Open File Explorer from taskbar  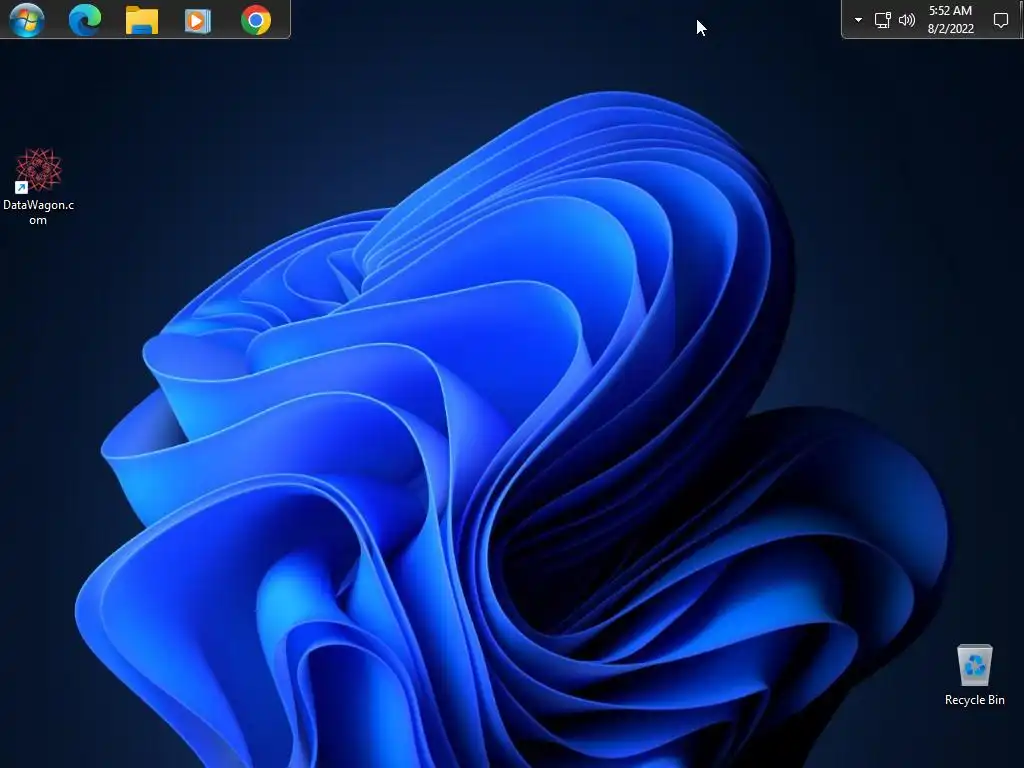[x=142, y=20]
